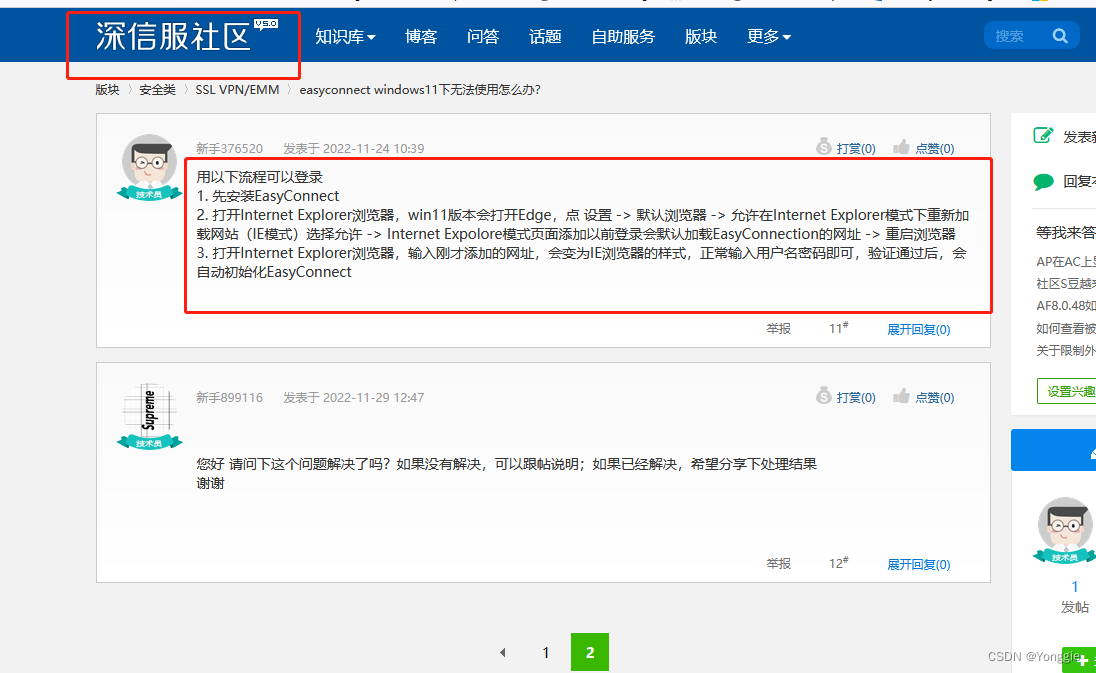
Task: Click 打赏(0) on the post by 新手899116
Action: 856,397
